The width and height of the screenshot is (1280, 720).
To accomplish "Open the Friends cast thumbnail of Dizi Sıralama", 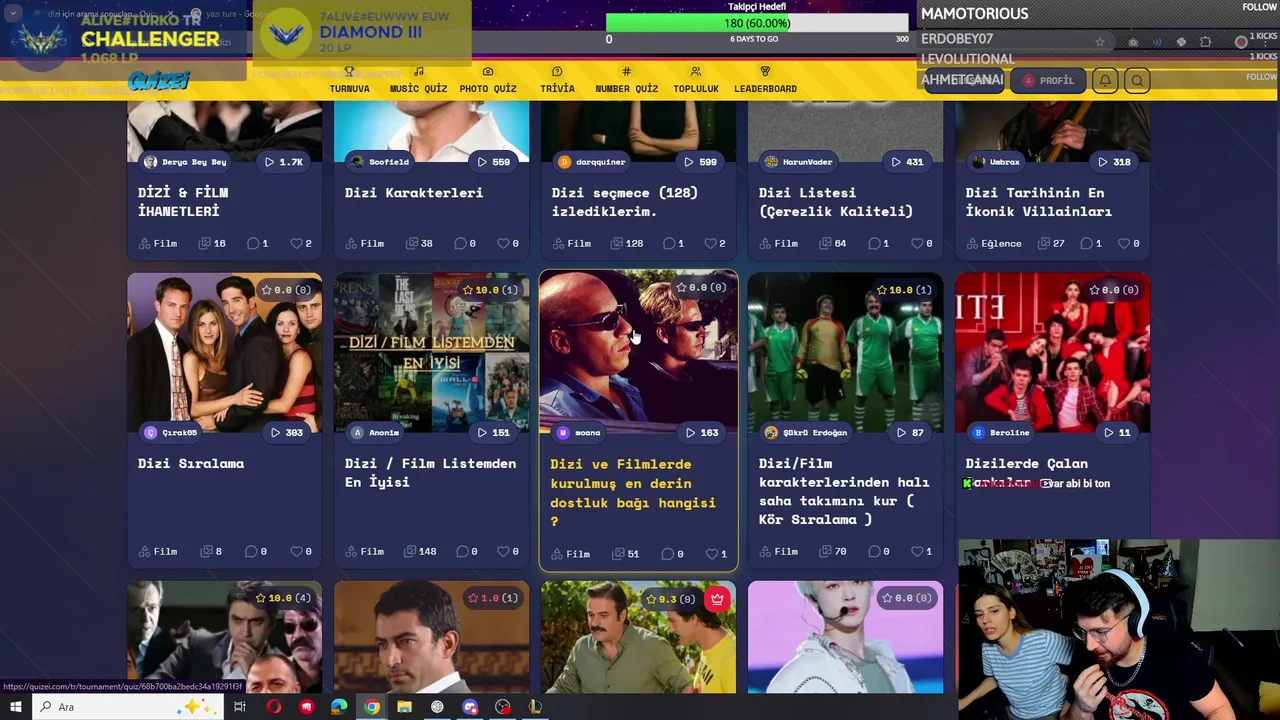I will (225, 353).
